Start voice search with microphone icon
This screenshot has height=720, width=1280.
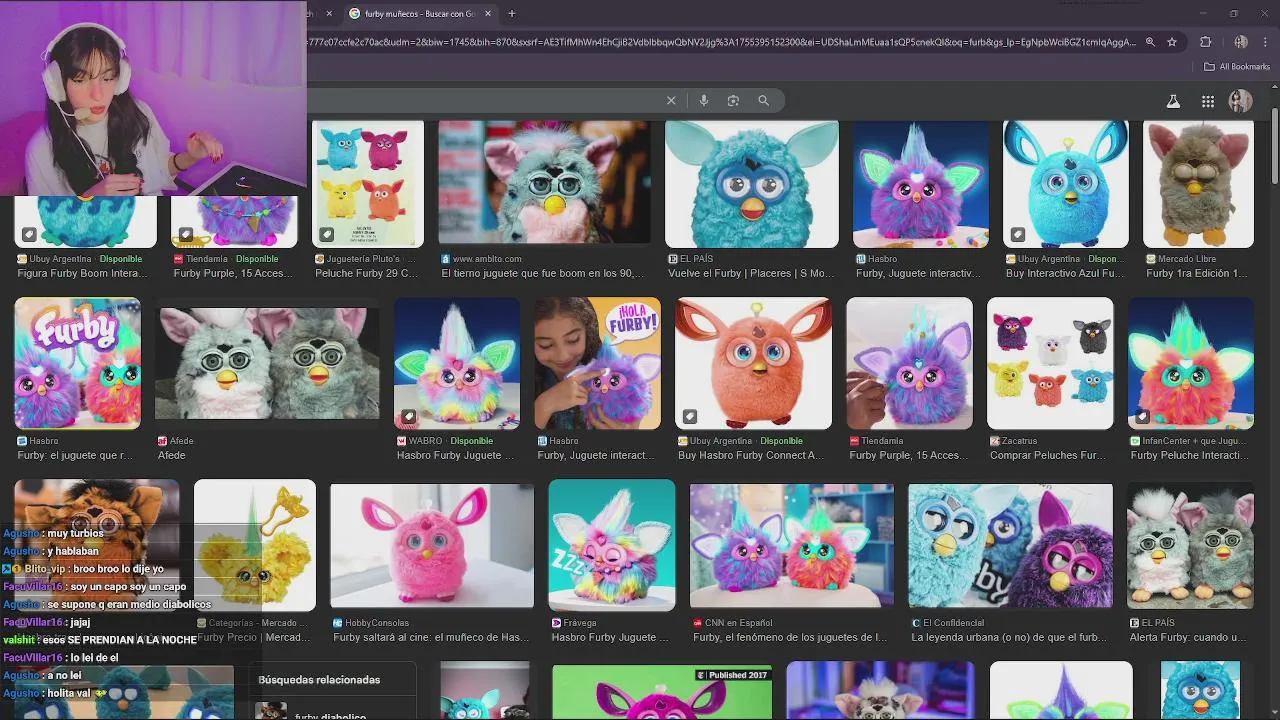[x=704, y=100]
